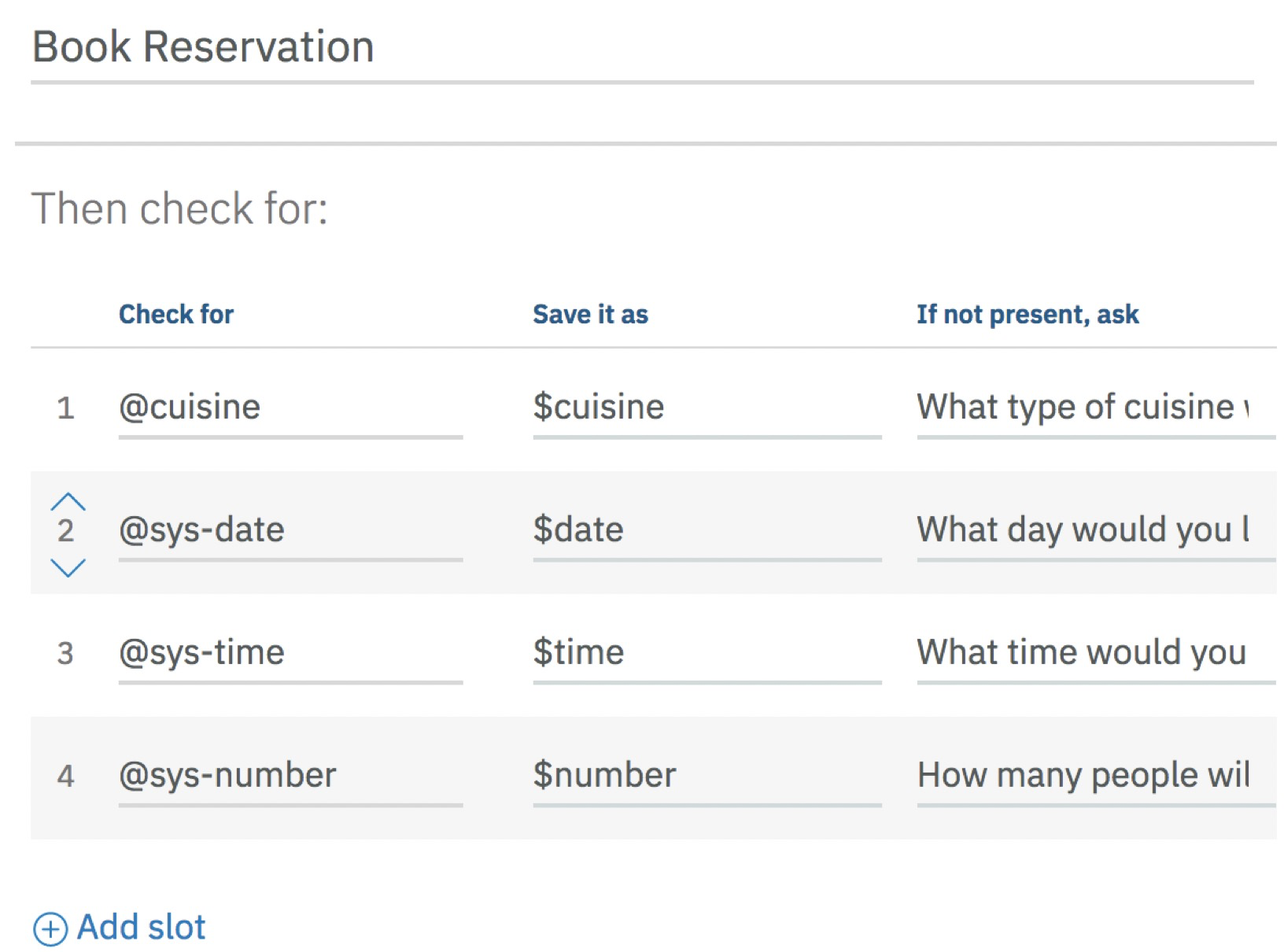Select the @sys-date check-for field
The height and width of the screenshot is (952, 1284).
tap(290, 532)
